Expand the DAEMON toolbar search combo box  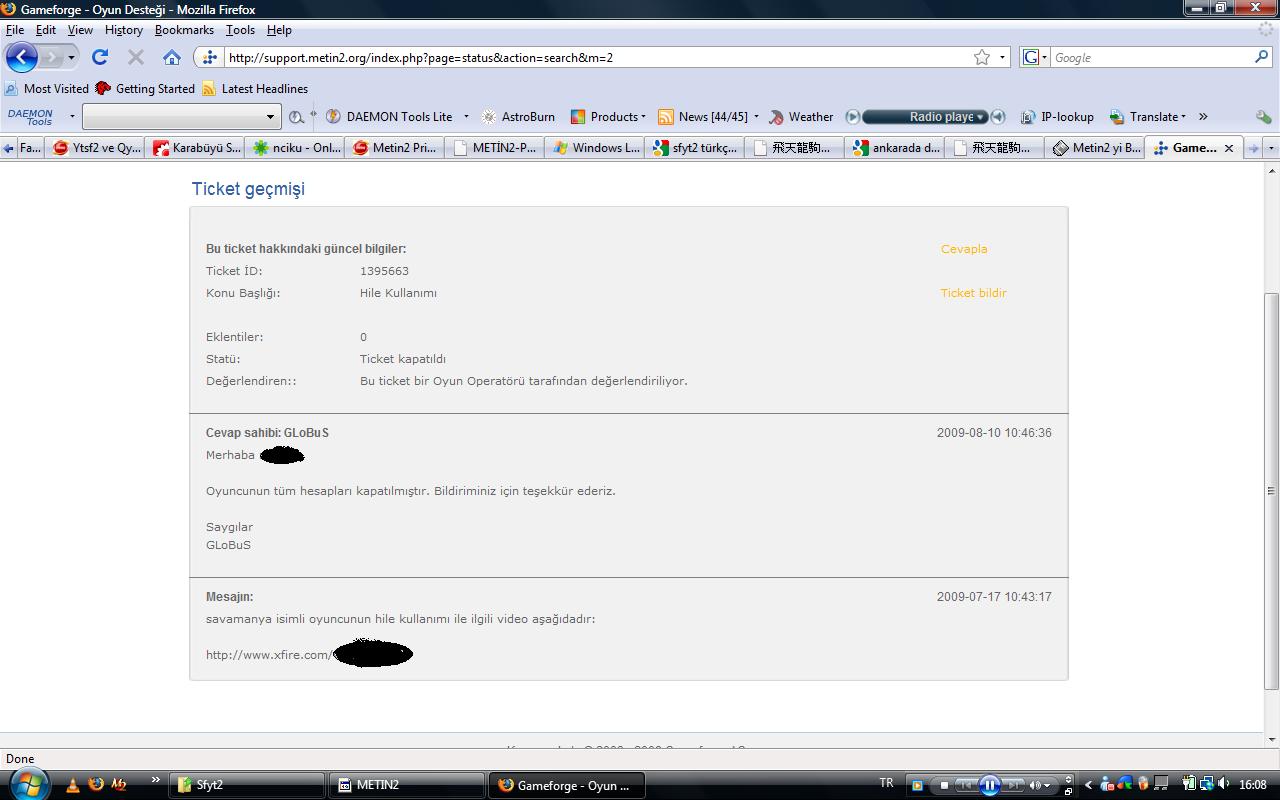270,117
